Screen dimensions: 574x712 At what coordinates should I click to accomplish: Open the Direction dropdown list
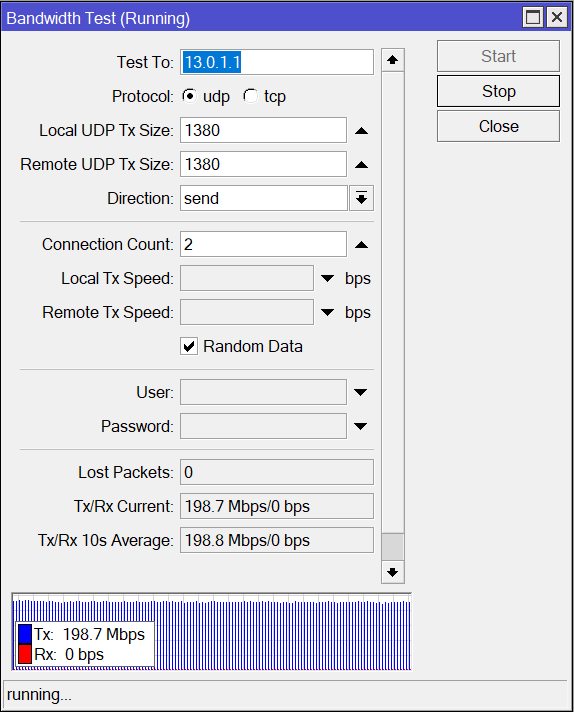coord(361,198)
